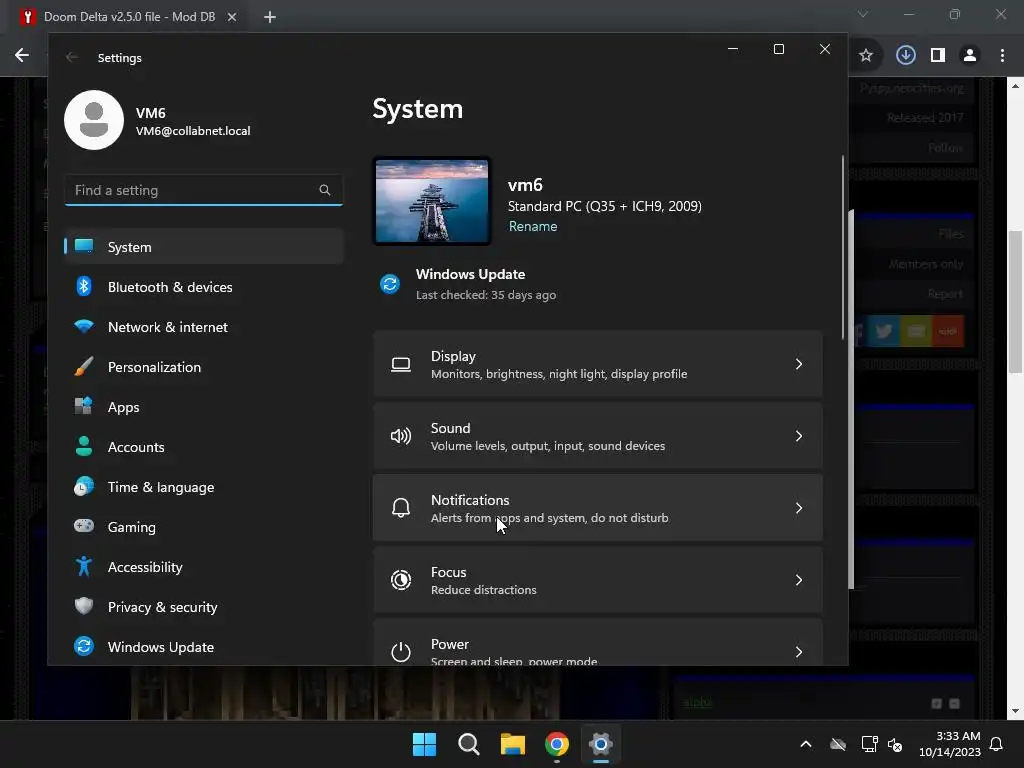This screenshot has height=768, width=1024.
Task: Click the Accounts person icon
Action: (84, 447)
